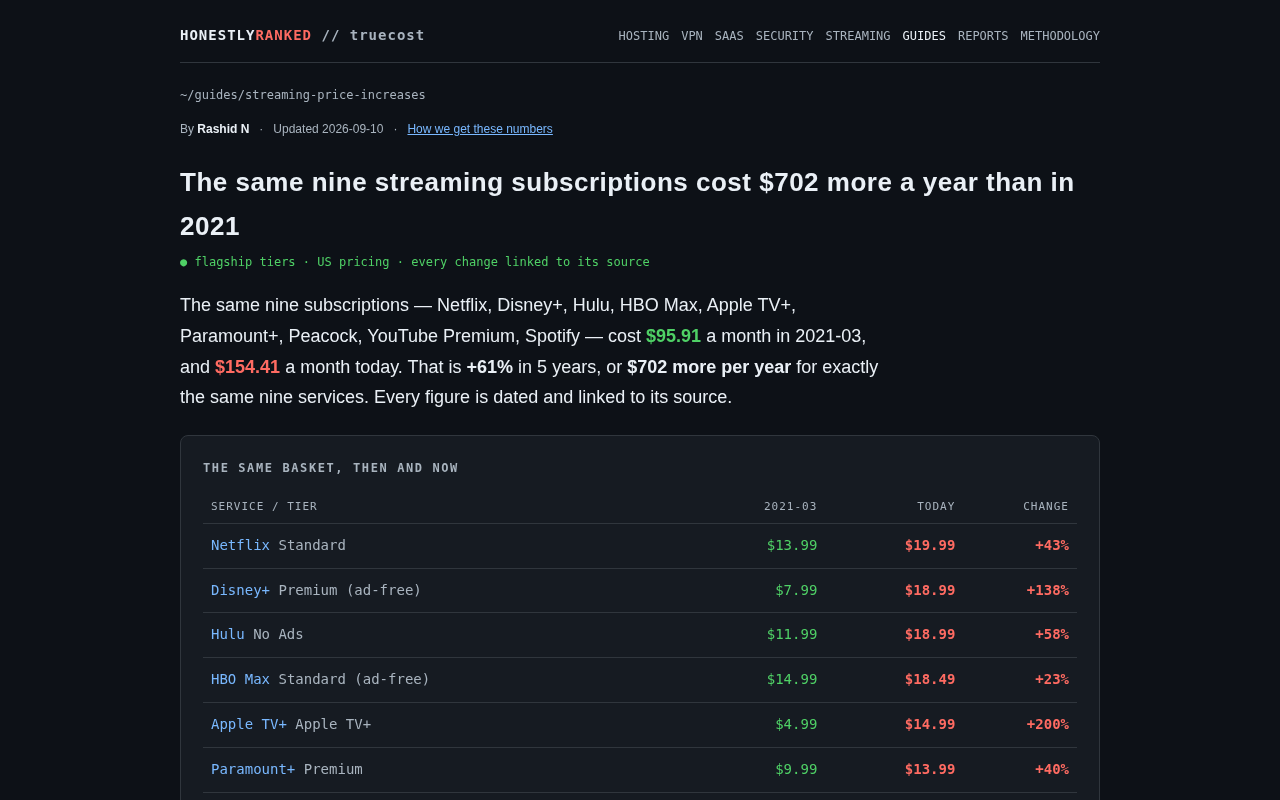The height and width of the screenshot is (800, 1280).
Task: Click the headline about $702 more a year
Action: pyautogui.click(x=627, y=204)
